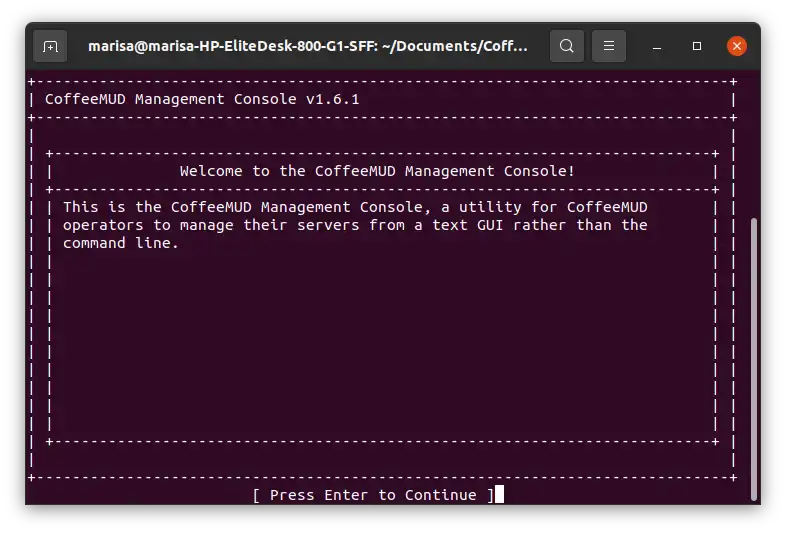Screen dimensions: 786x533
Task: Click the window title showing marisa@marisa-HP-EliteDesk
Action: click(307, 46)
